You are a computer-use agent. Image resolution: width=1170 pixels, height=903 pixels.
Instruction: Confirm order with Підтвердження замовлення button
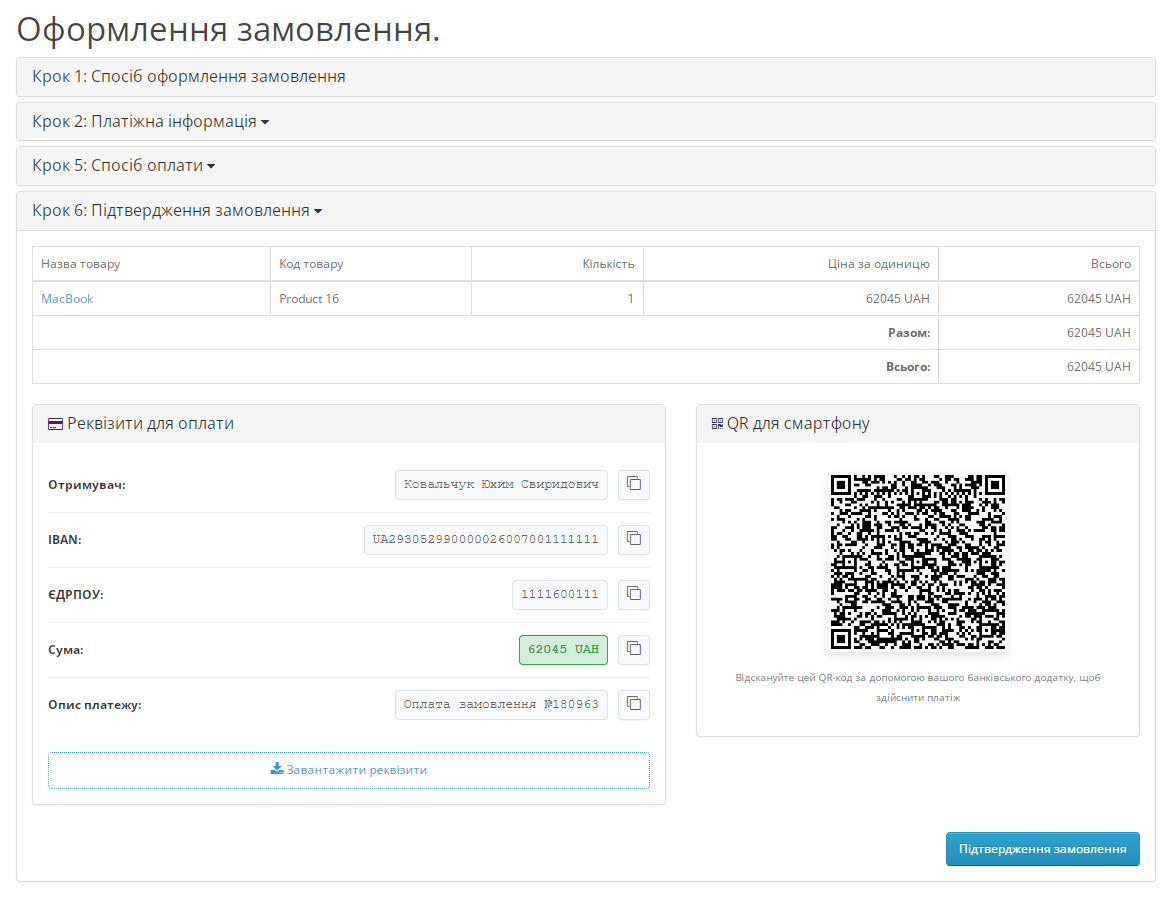(1042, 849)
